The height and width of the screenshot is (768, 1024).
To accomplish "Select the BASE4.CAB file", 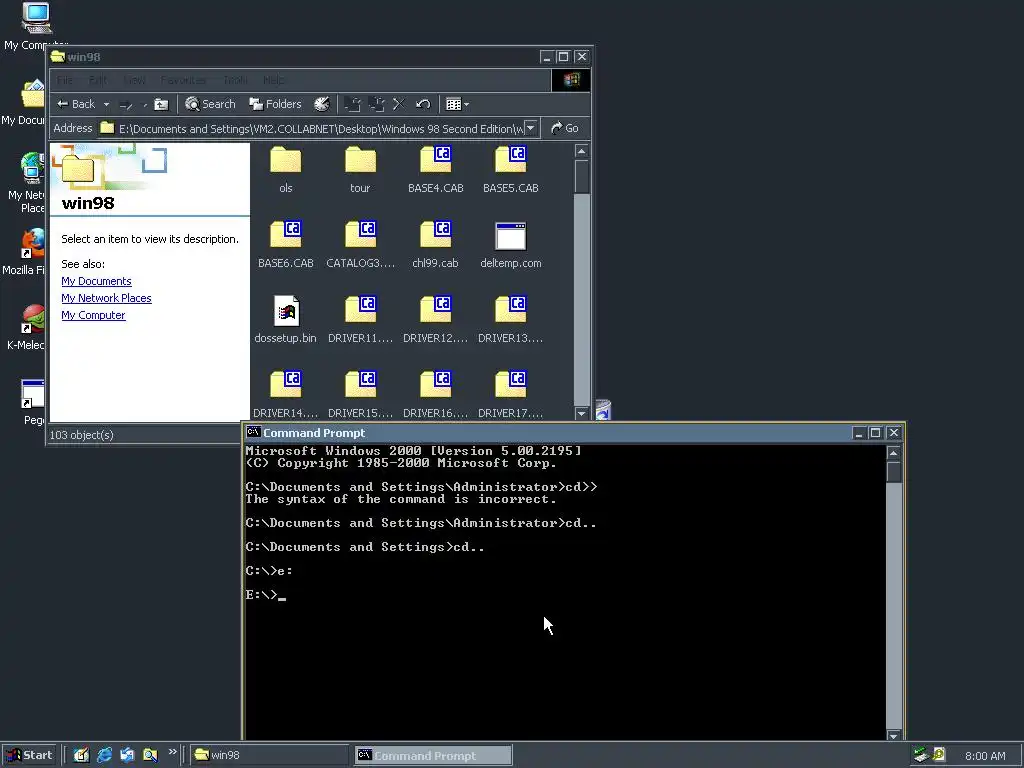I will pyautogui.click(x=436, y=169).
